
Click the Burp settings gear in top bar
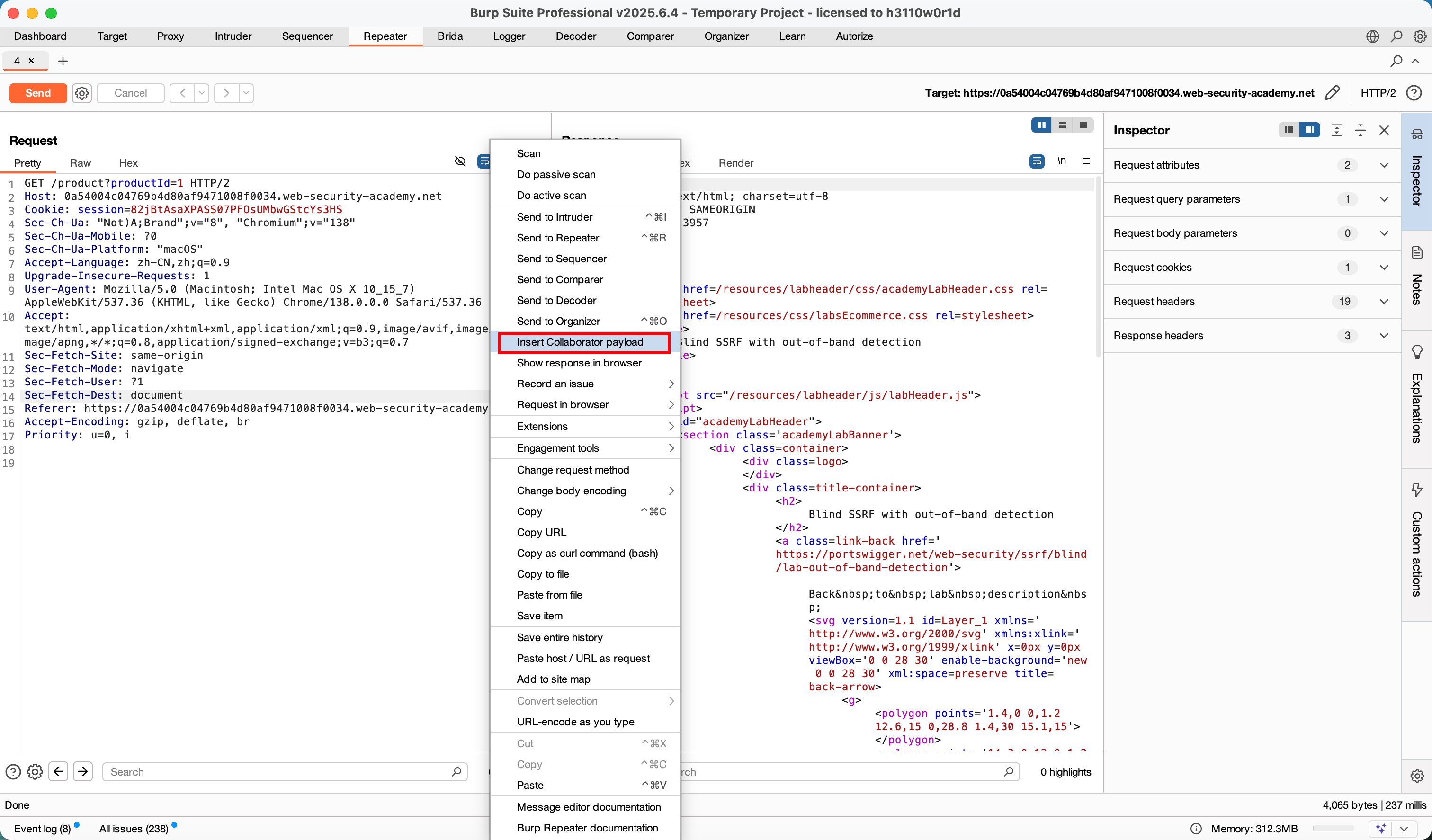point(1420,36)
